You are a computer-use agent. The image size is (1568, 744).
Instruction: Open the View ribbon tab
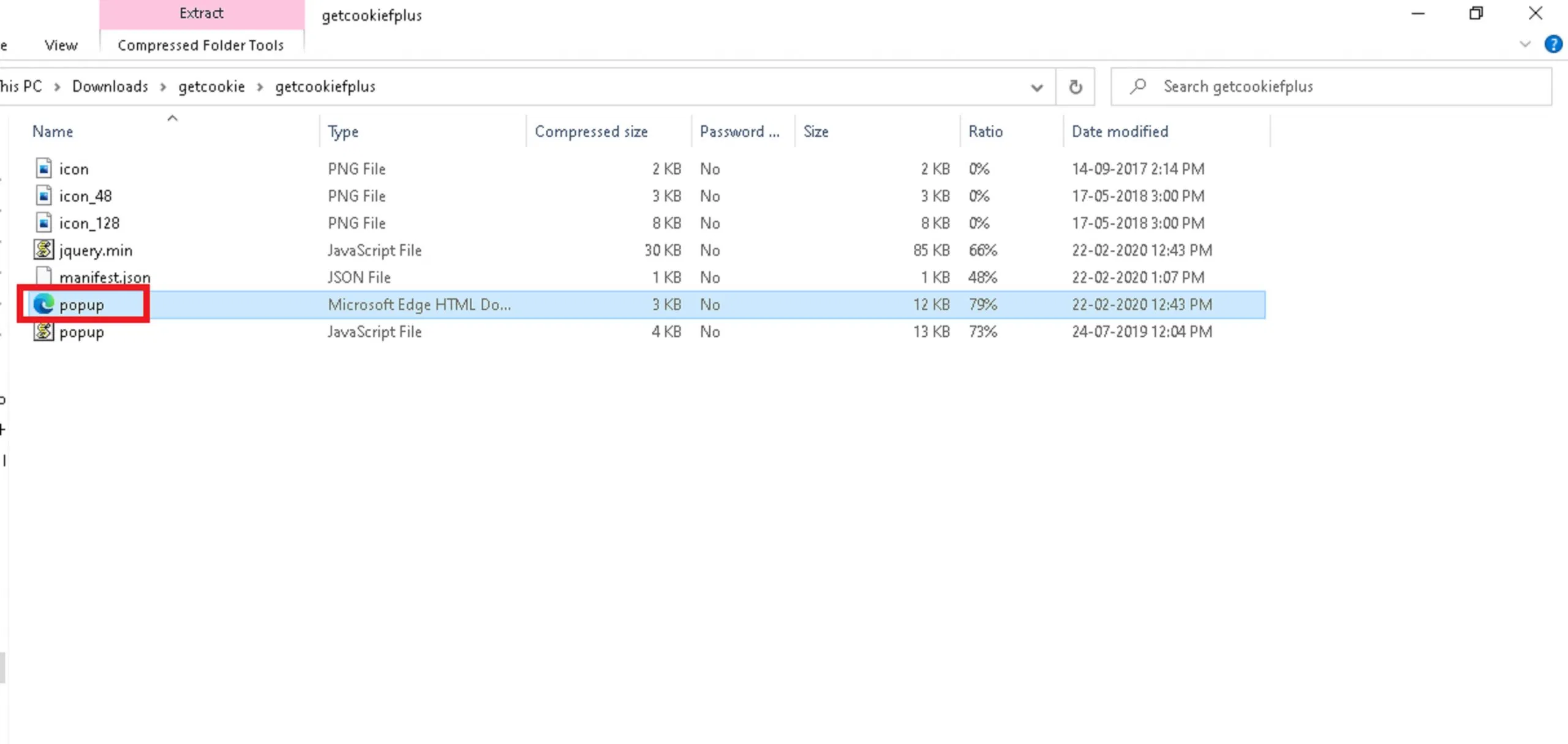pos(61,45)
